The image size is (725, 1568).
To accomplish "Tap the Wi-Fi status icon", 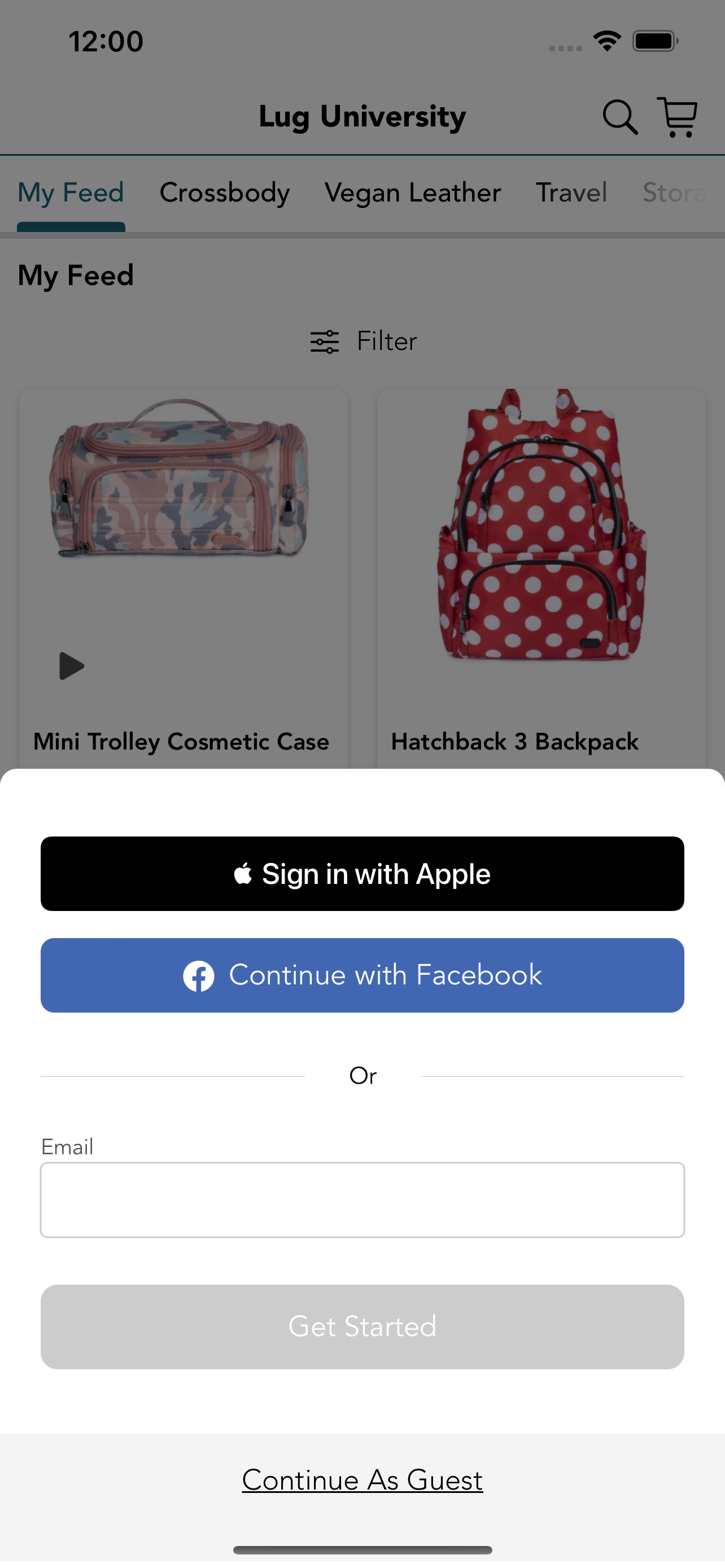I will 607,41.
